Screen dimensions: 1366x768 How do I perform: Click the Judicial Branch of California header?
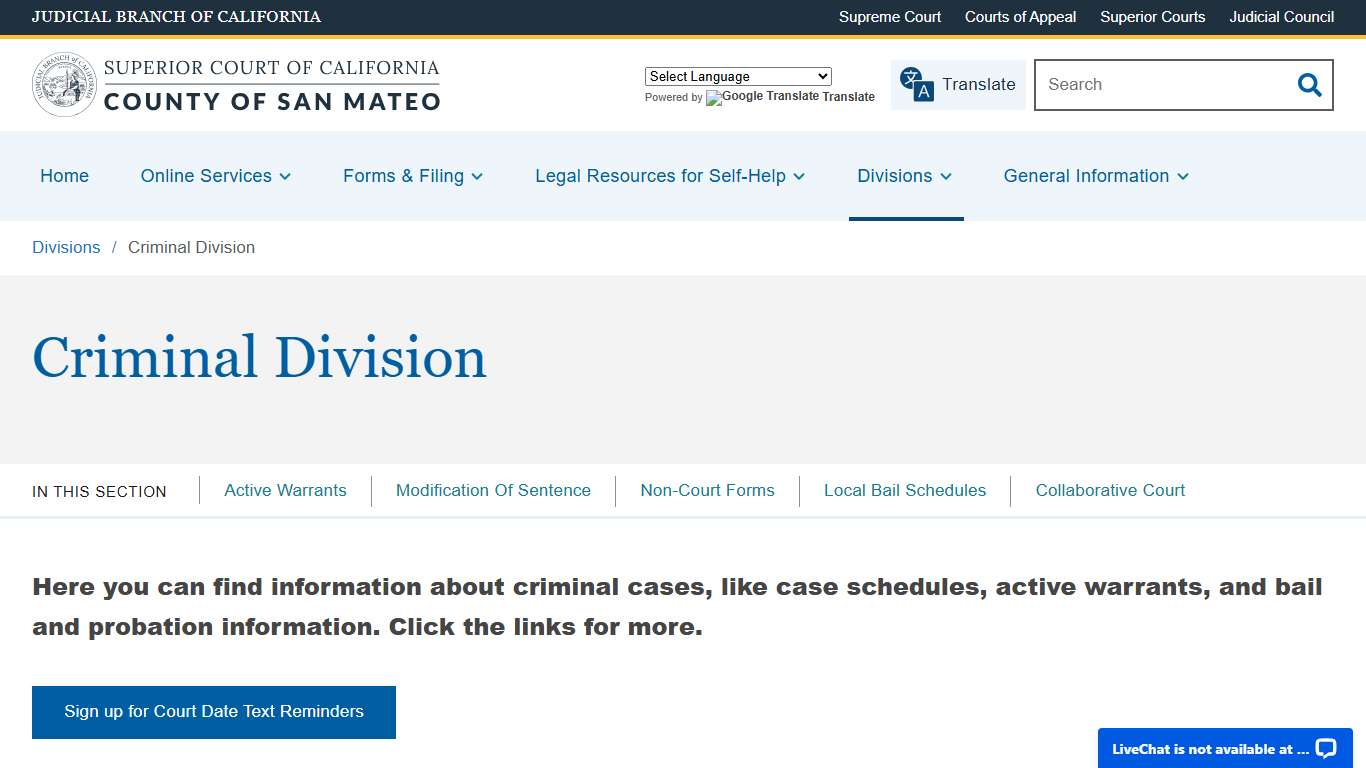(x=177, y=17)
